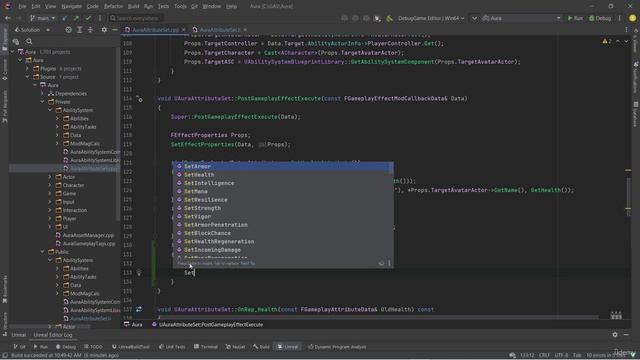The height and width of the screenshot is (360, 640).
Task: Open the Aura run configuration dropdown
Action: click(522, 18)
